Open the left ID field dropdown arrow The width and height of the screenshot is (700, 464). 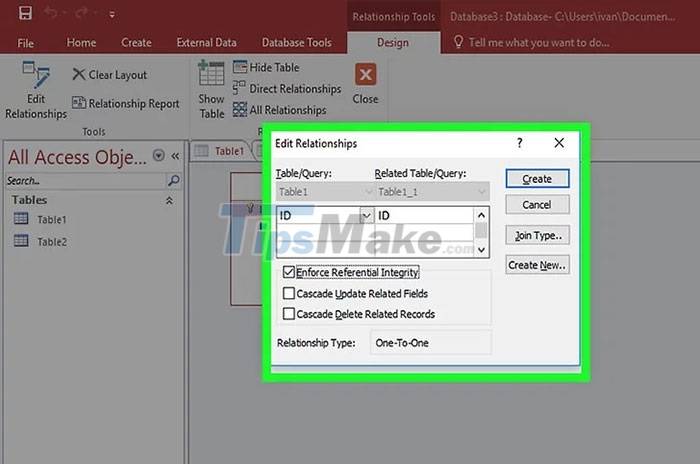[366, 216]
